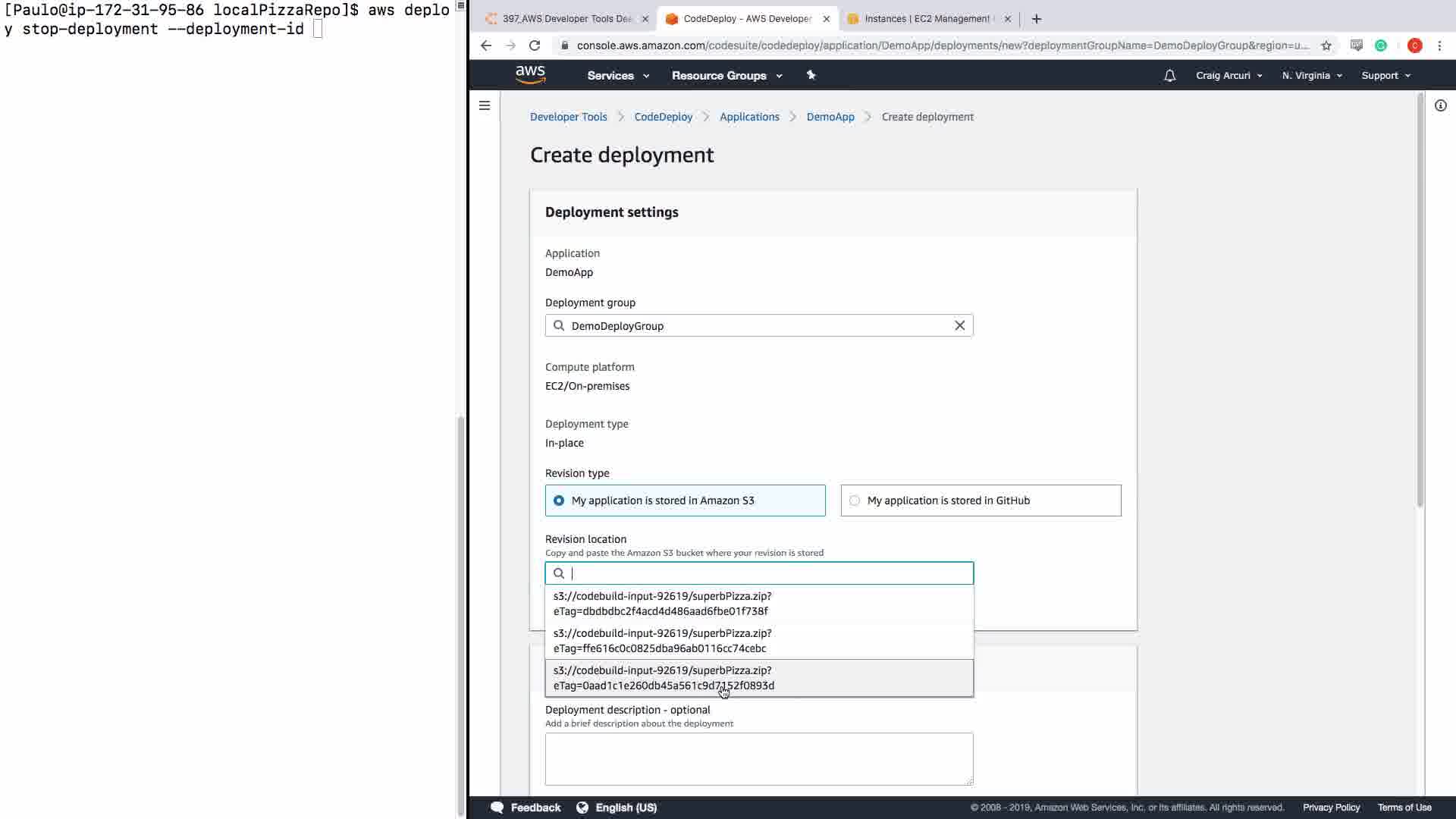
Task: Open the Resource Groups dropdown
Action: tap(726, 75)
